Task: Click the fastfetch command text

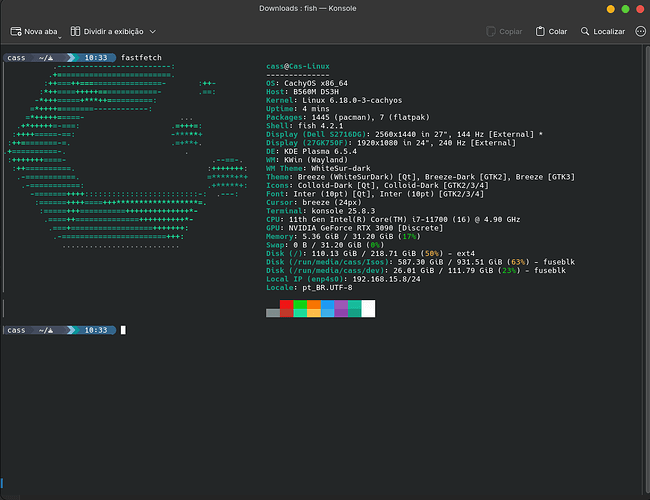Action: [139, 58]
